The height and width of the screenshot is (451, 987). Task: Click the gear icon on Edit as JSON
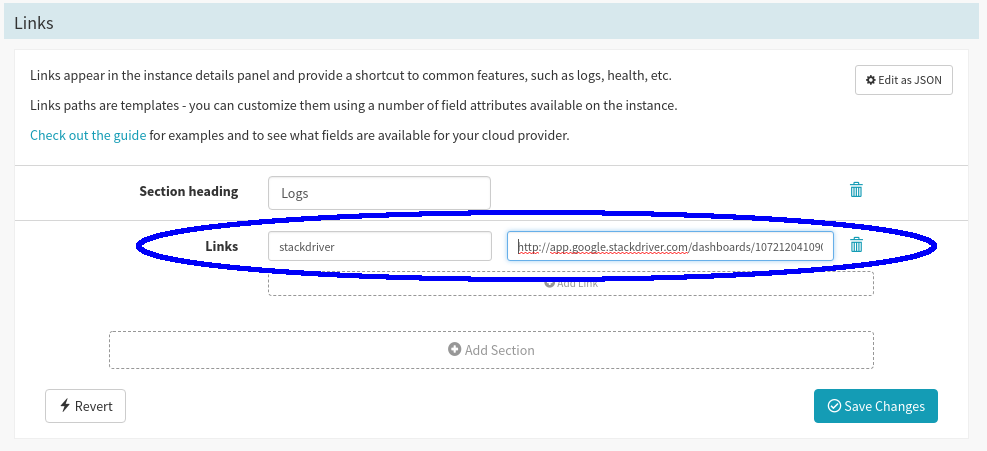[871, 80]
